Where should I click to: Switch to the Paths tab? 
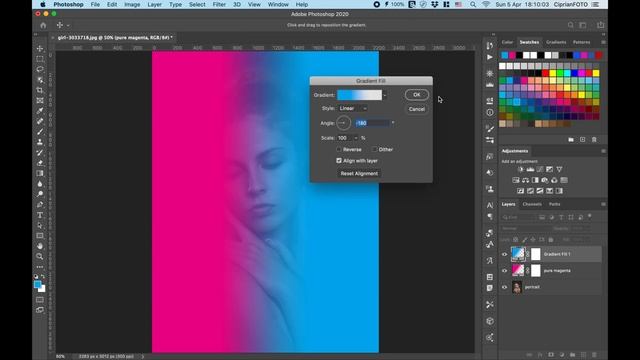554,204
